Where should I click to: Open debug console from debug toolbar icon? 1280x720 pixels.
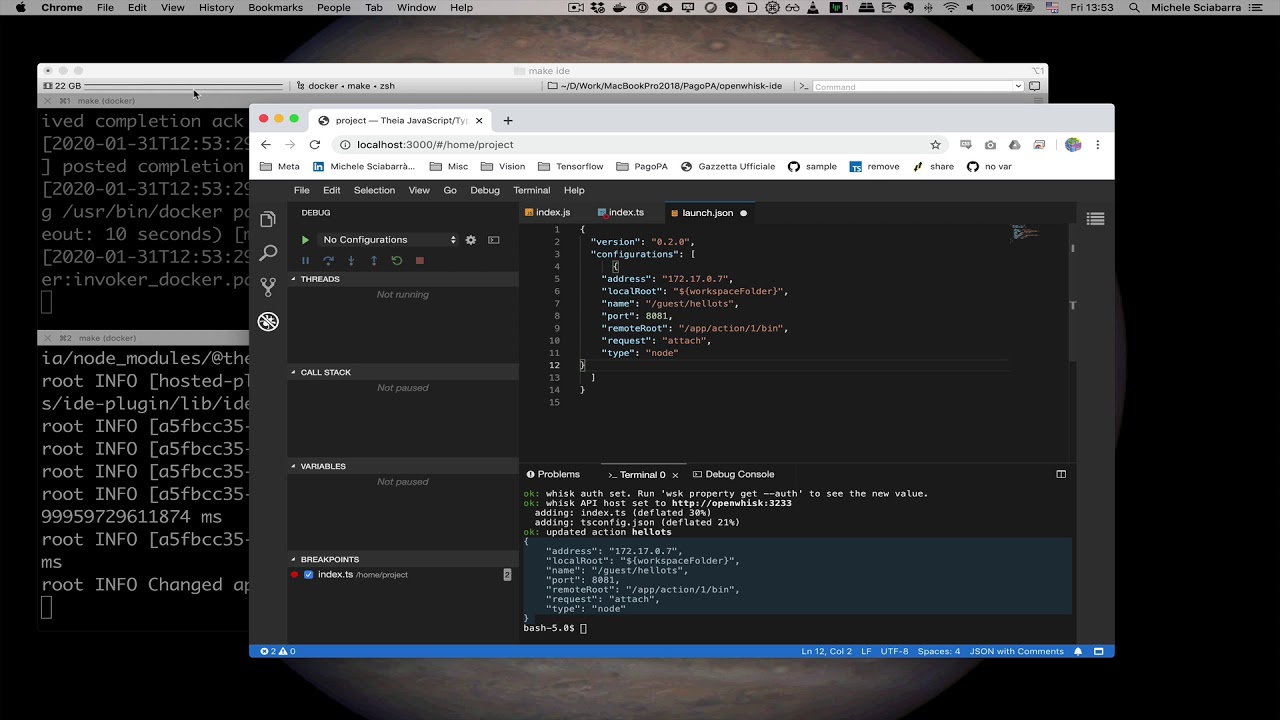click(x=494, y=240)
